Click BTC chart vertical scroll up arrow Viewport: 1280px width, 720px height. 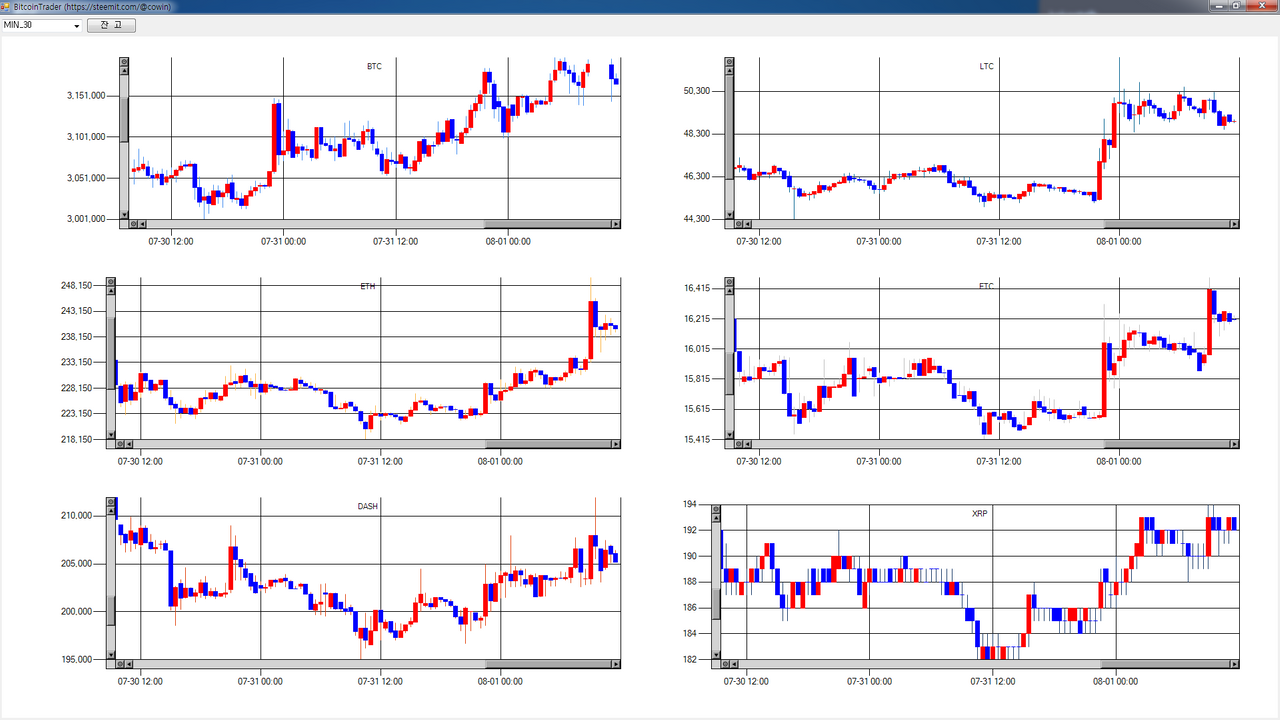click(x=125, y=72)
